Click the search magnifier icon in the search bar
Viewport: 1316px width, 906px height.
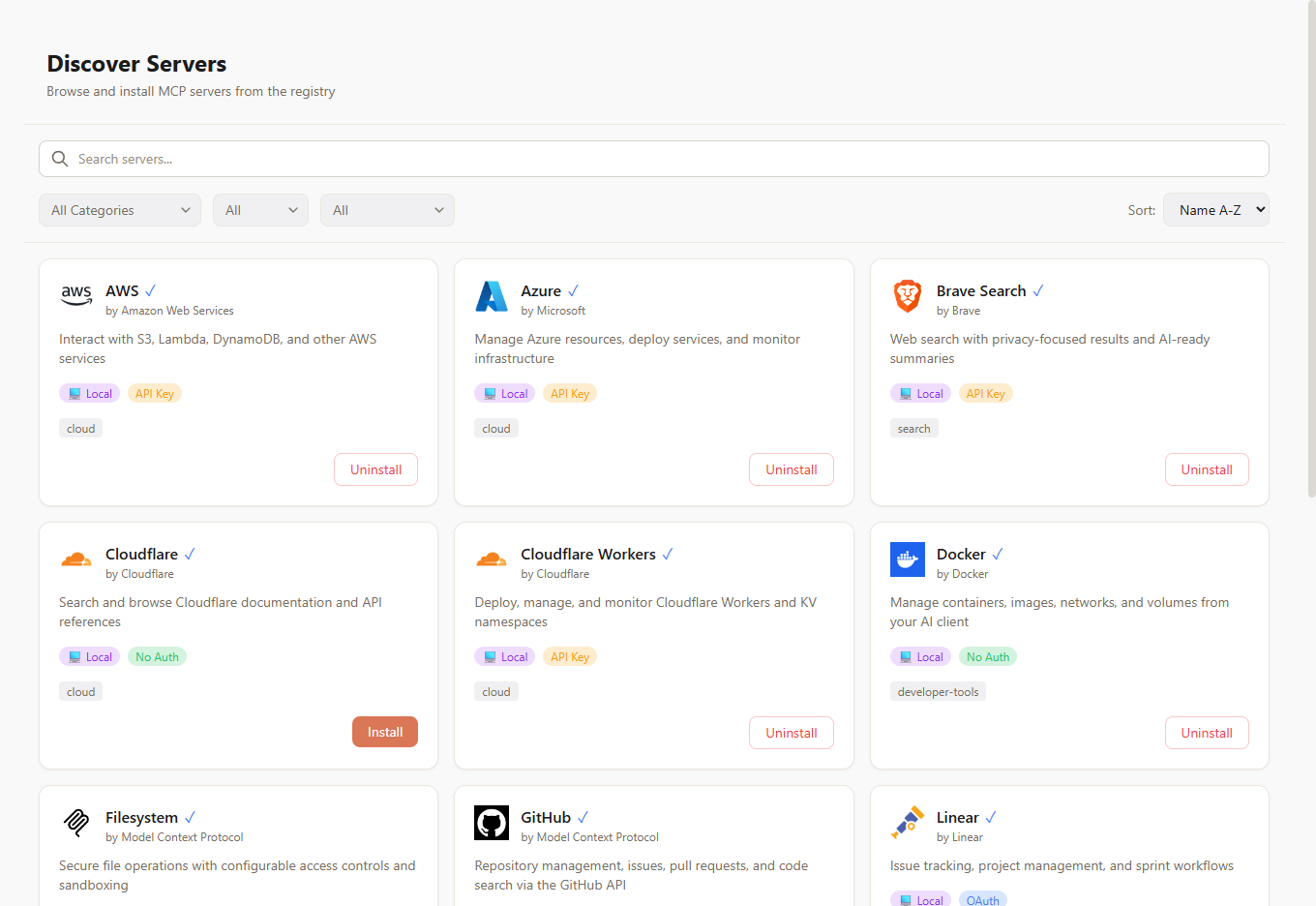tap(59, 159)
